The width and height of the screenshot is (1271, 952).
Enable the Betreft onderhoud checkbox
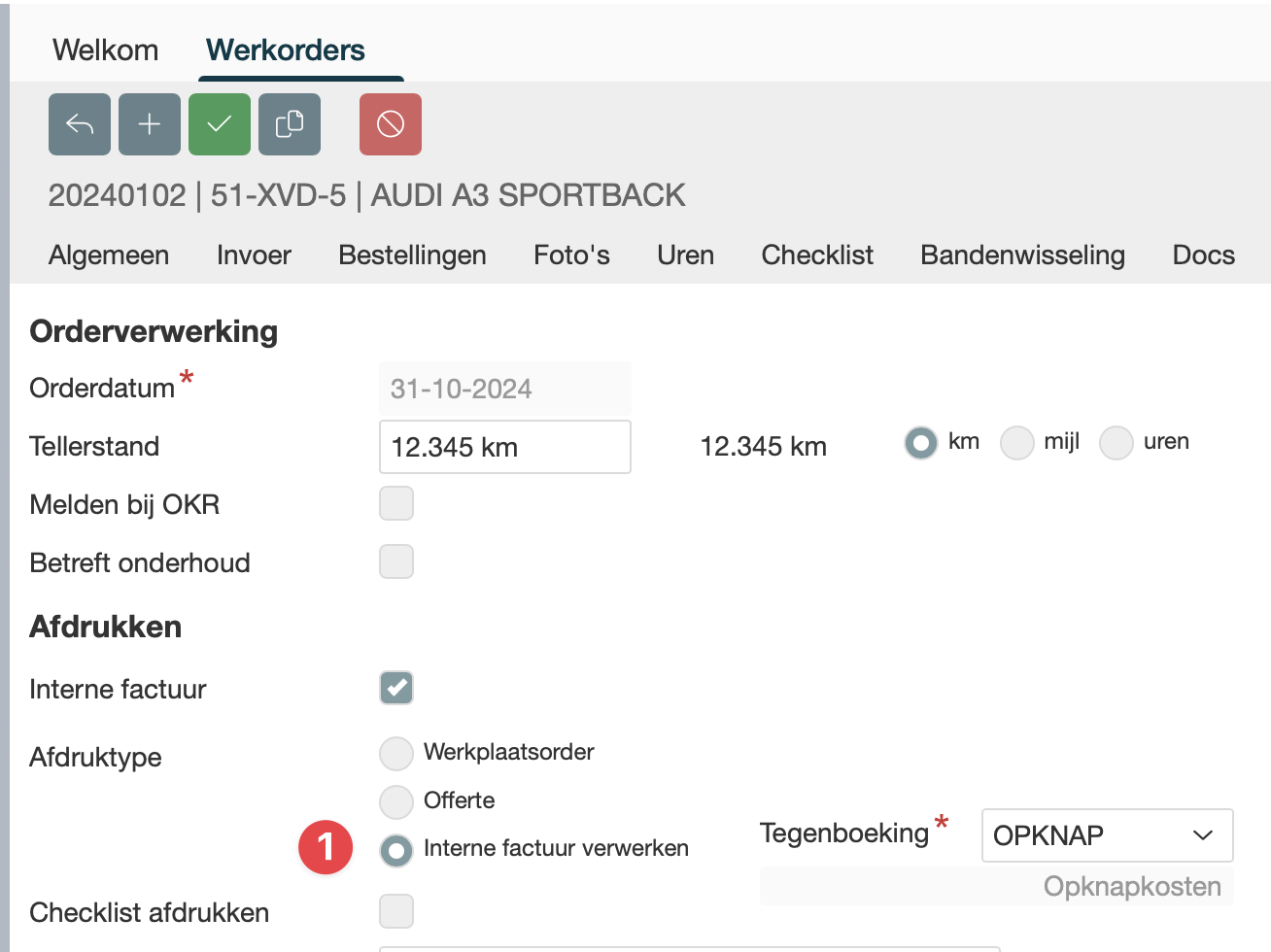coord(396,562)
